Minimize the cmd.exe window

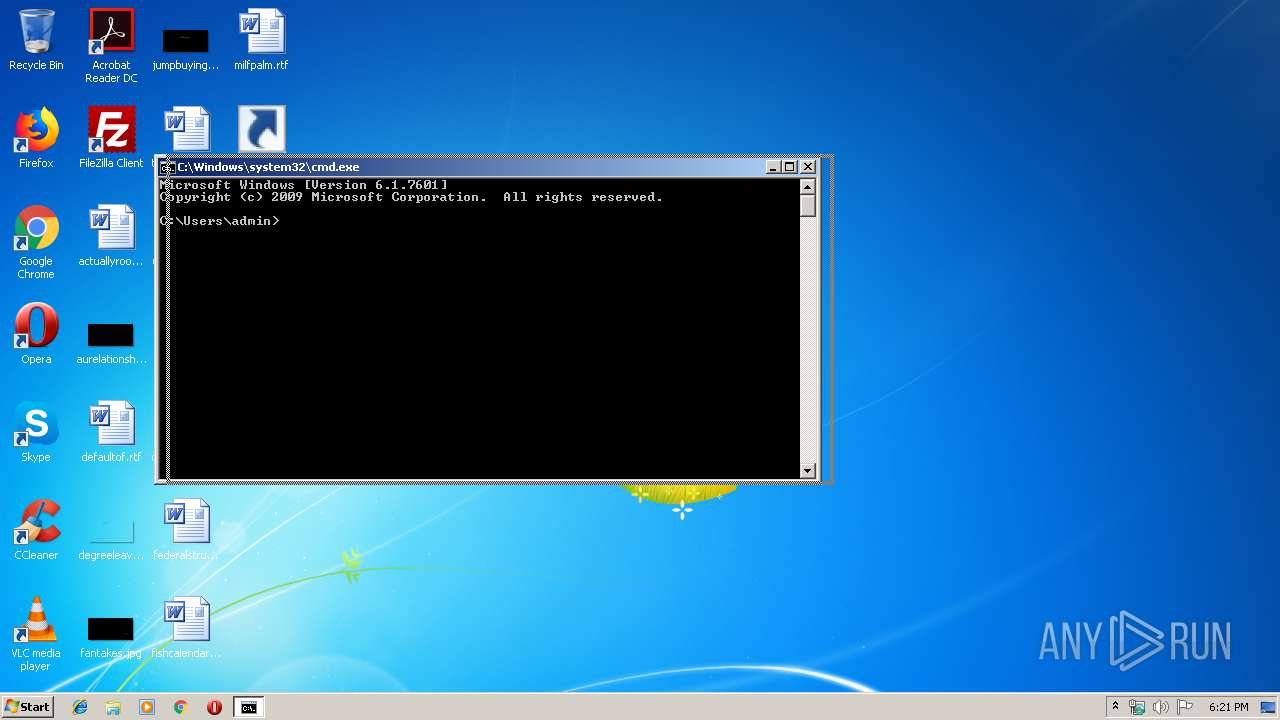click(773, 167)
